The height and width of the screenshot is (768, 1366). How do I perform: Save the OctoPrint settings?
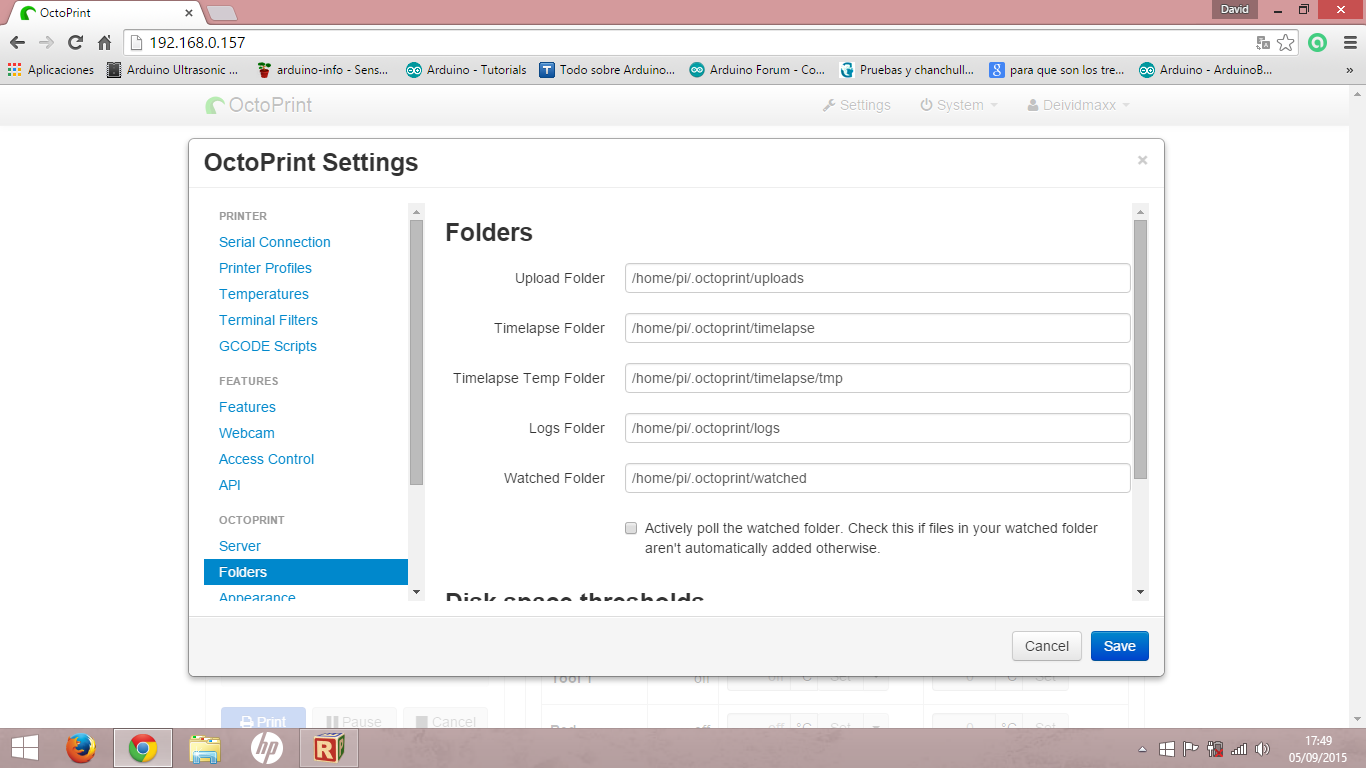pos(1120,646)
